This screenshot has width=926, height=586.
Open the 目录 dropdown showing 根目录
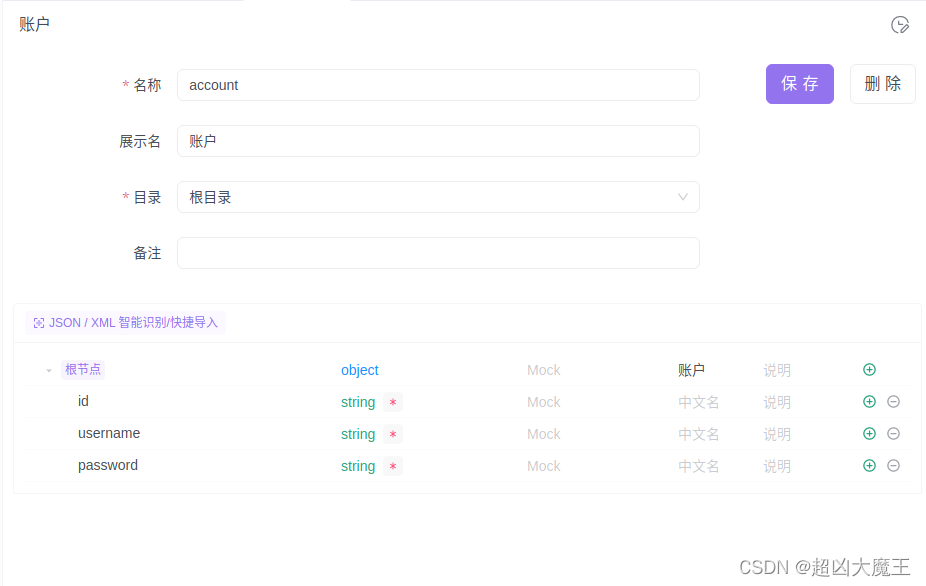point(438,197)
